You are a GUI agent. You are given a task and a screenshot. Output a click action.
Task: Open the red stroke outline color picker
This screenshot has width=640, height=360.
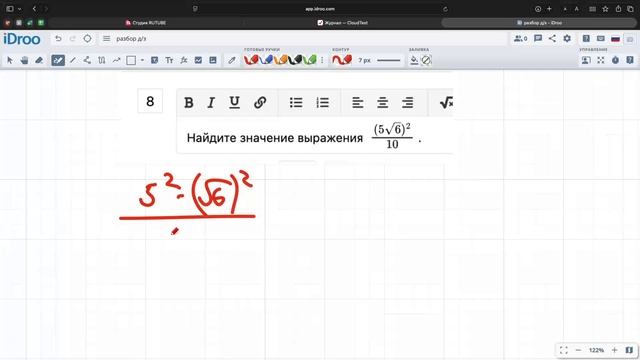(342, 60)
